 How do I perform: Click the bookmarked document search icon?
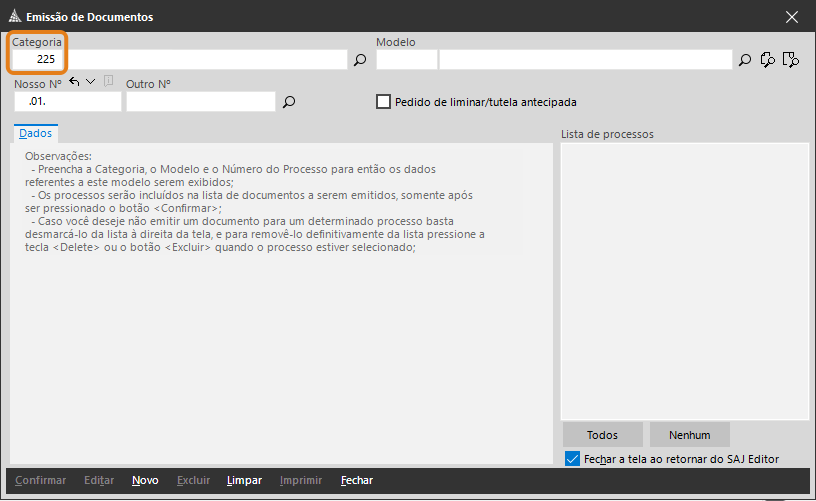(x=790, y=60)
